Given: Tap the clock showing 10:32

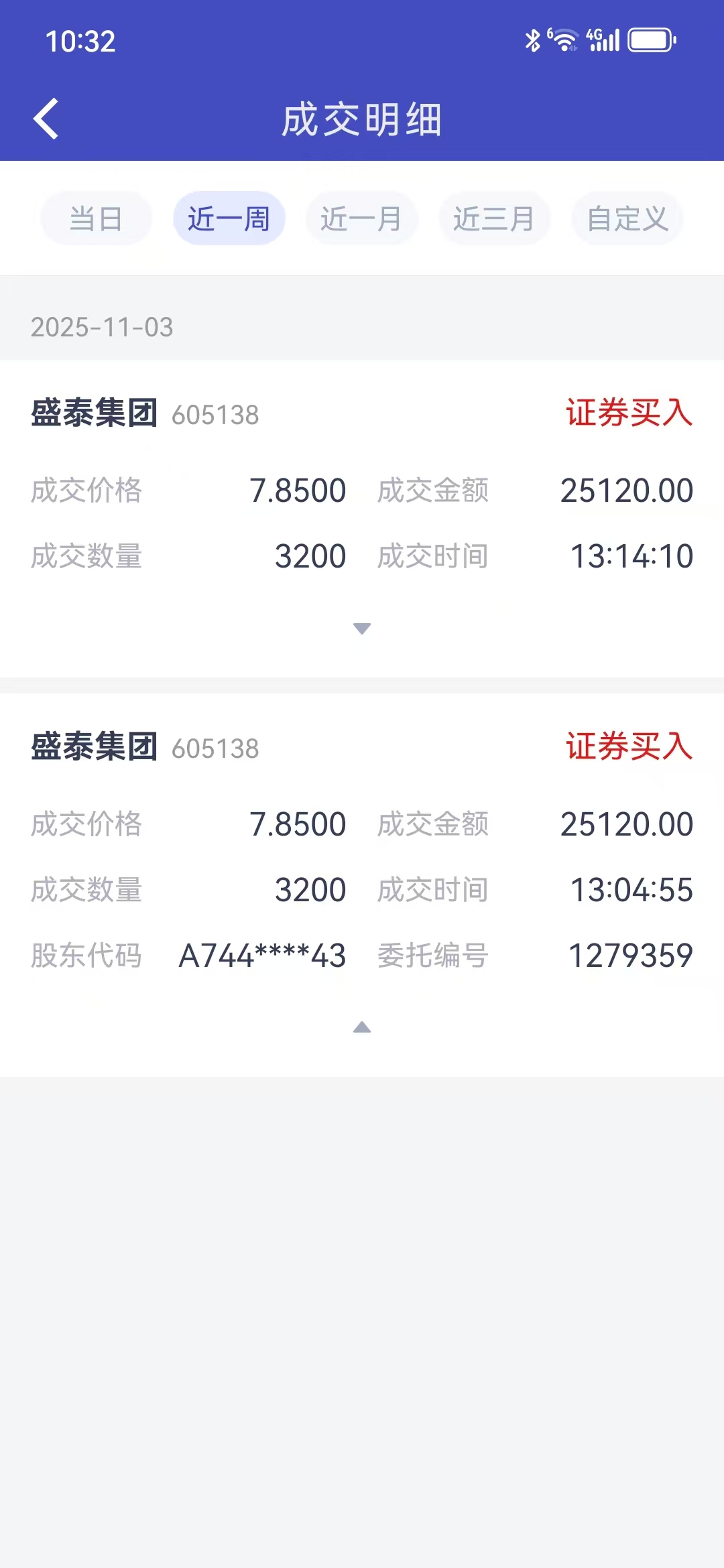Looking at the screenshot, I should click(80, 42).
